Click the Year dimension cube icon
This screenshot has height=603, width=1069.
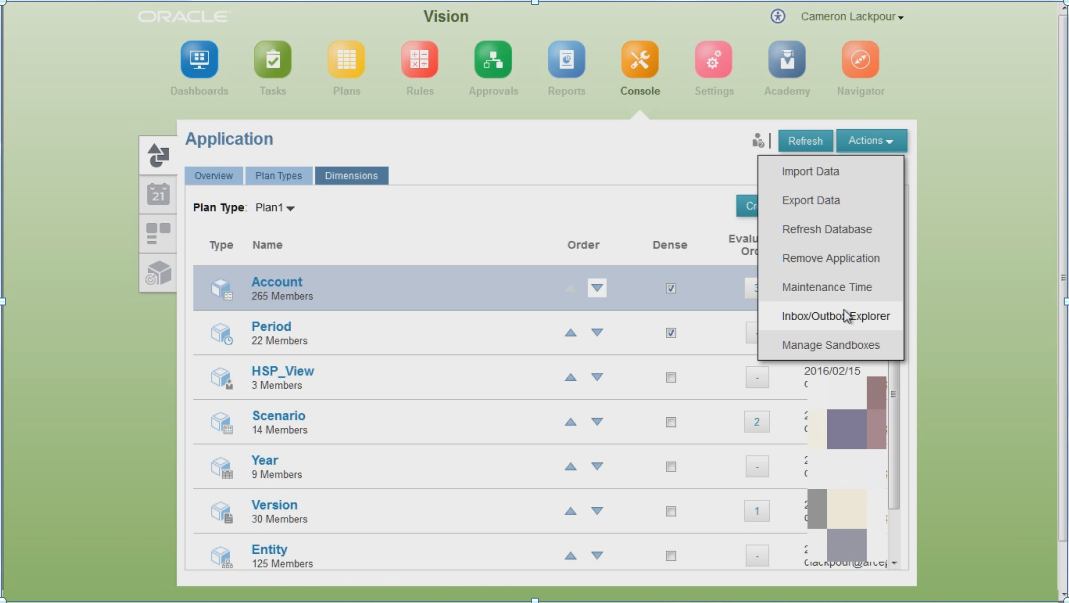pyautogui.click(x=222, y=467)
